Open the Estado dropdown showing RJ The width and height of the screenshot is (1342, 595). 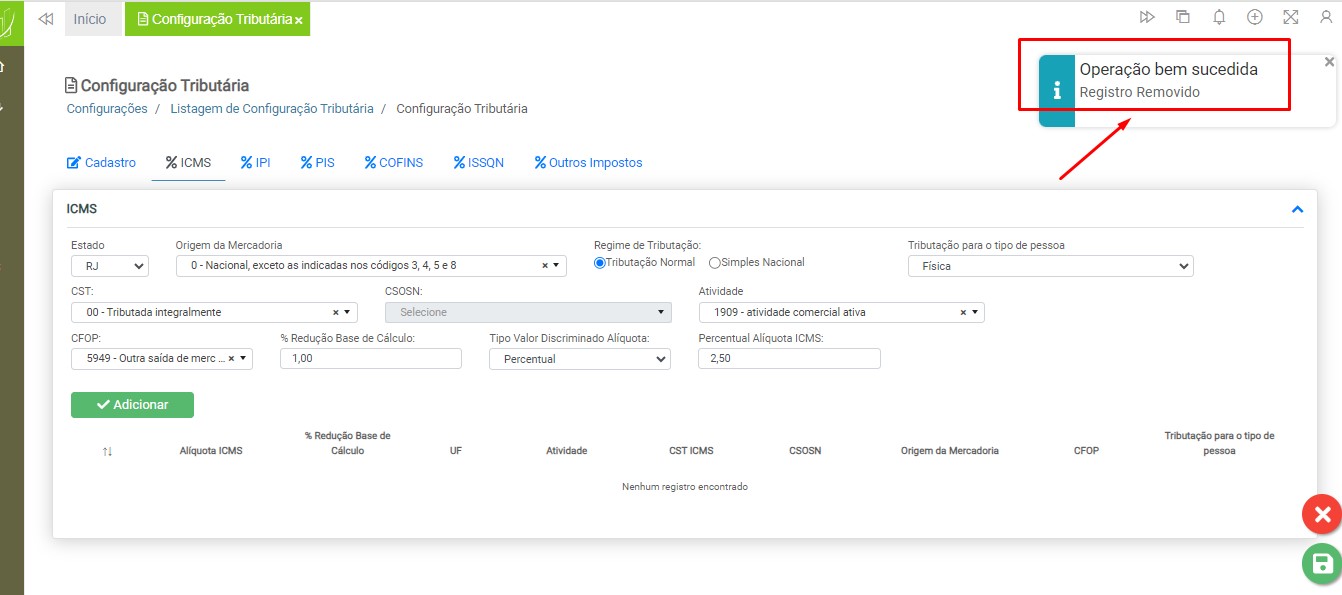click(110, 266)
